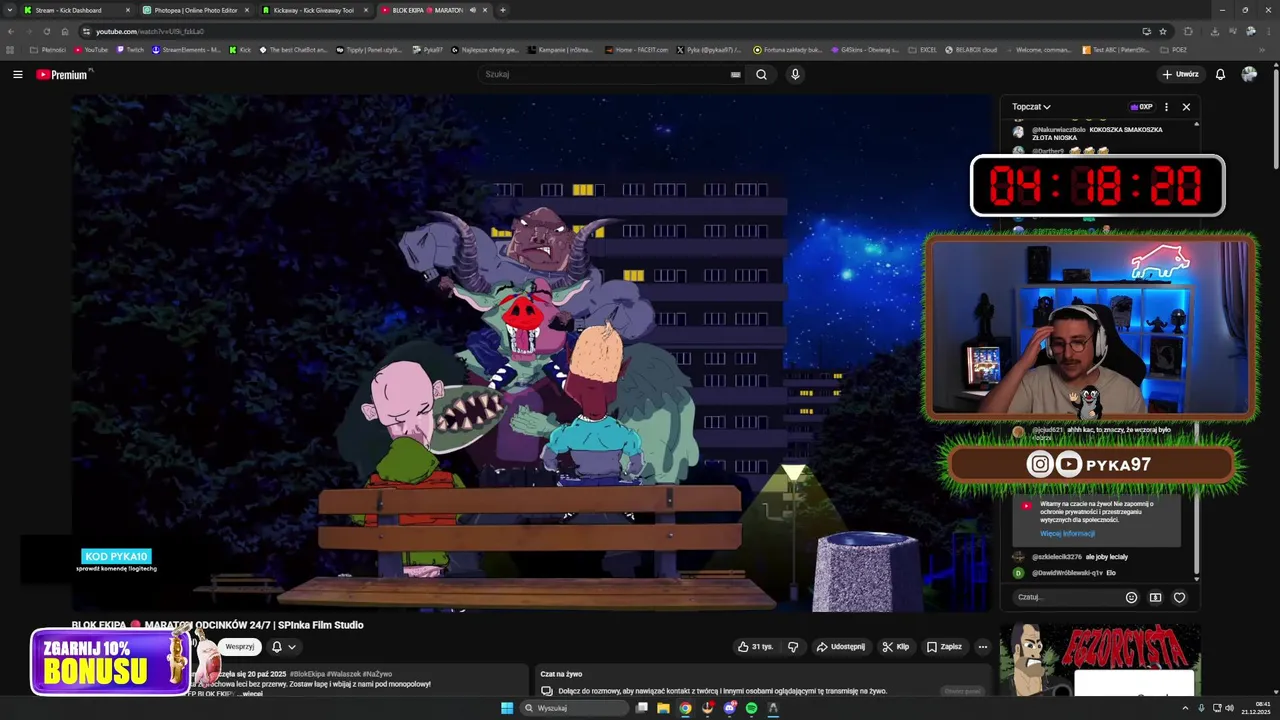Like the video with 31 tys. thumbs-up

click(x=756, y=647)
